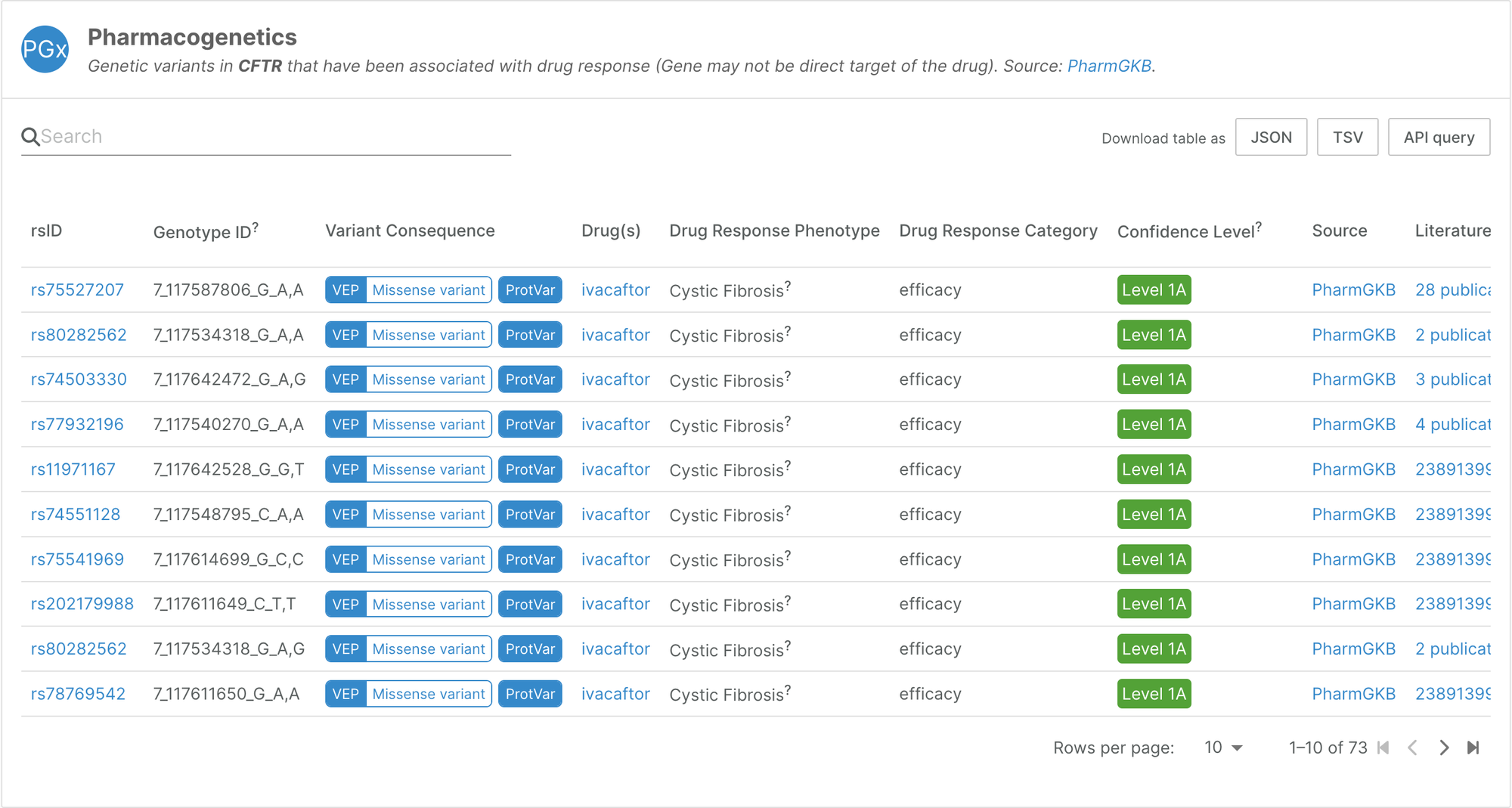Click the Variant Consequence column header
Screen dimensions: 1512x808
point(410,231)
